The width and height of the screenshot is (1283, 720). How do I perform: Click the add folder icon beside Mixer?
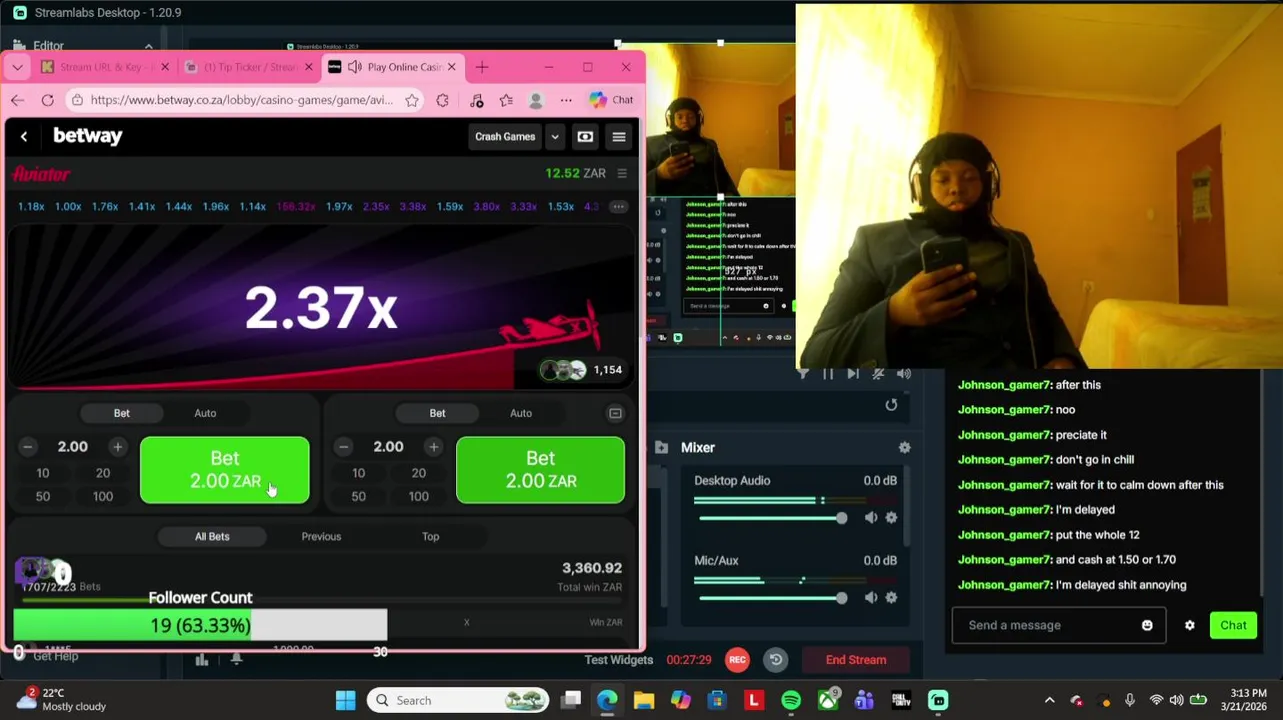pos(661,448)
